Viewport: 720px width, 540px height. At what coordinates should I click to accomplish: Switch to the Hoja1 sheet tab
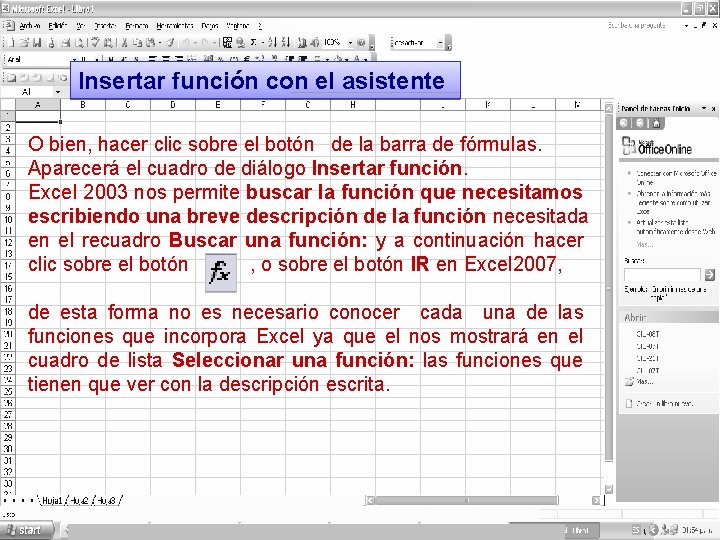pyautogui.click(x=52, y=501)
